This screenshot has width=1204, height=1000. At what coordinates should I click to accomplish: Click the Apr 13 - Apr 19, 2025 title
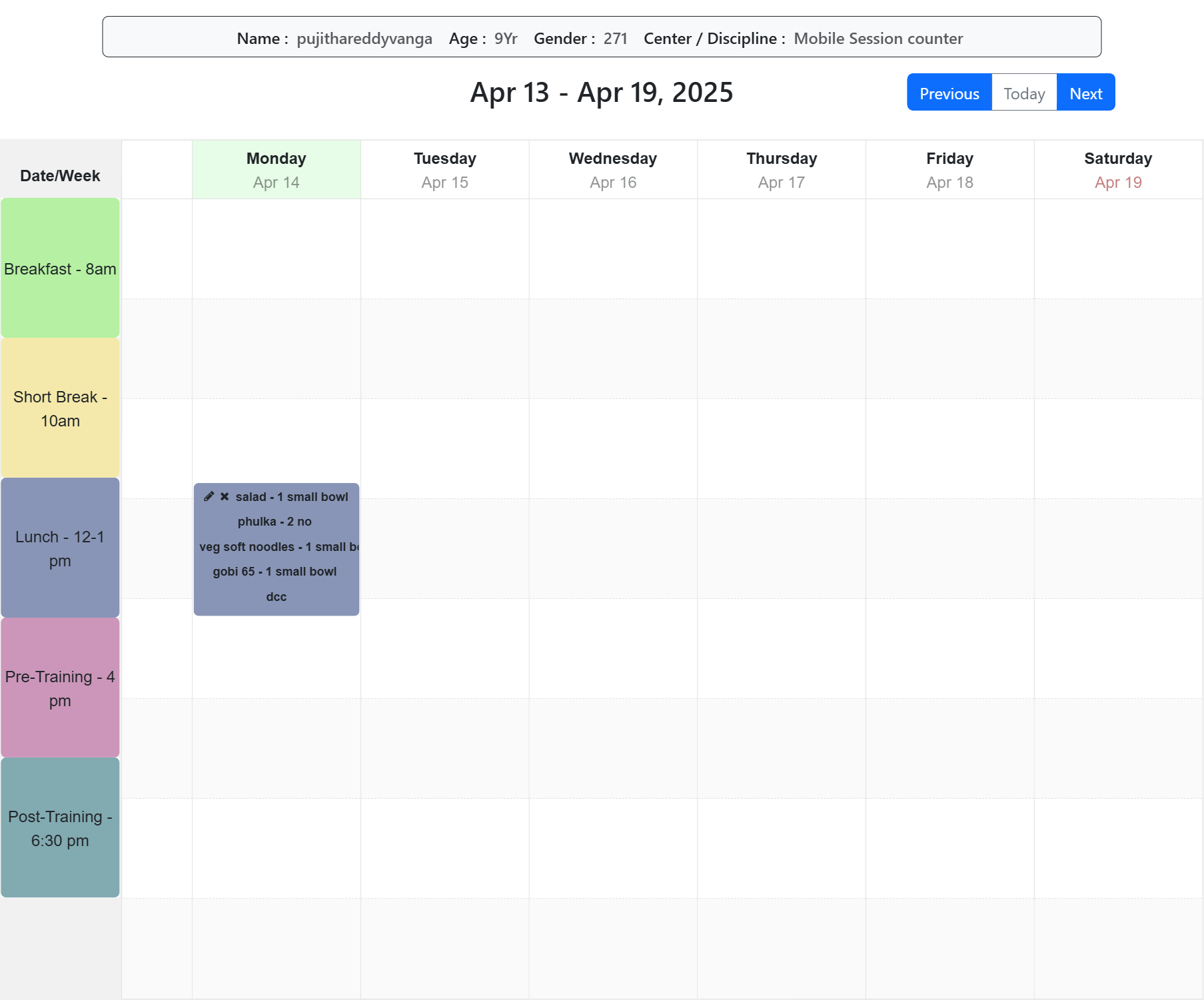tap(601, 93)
